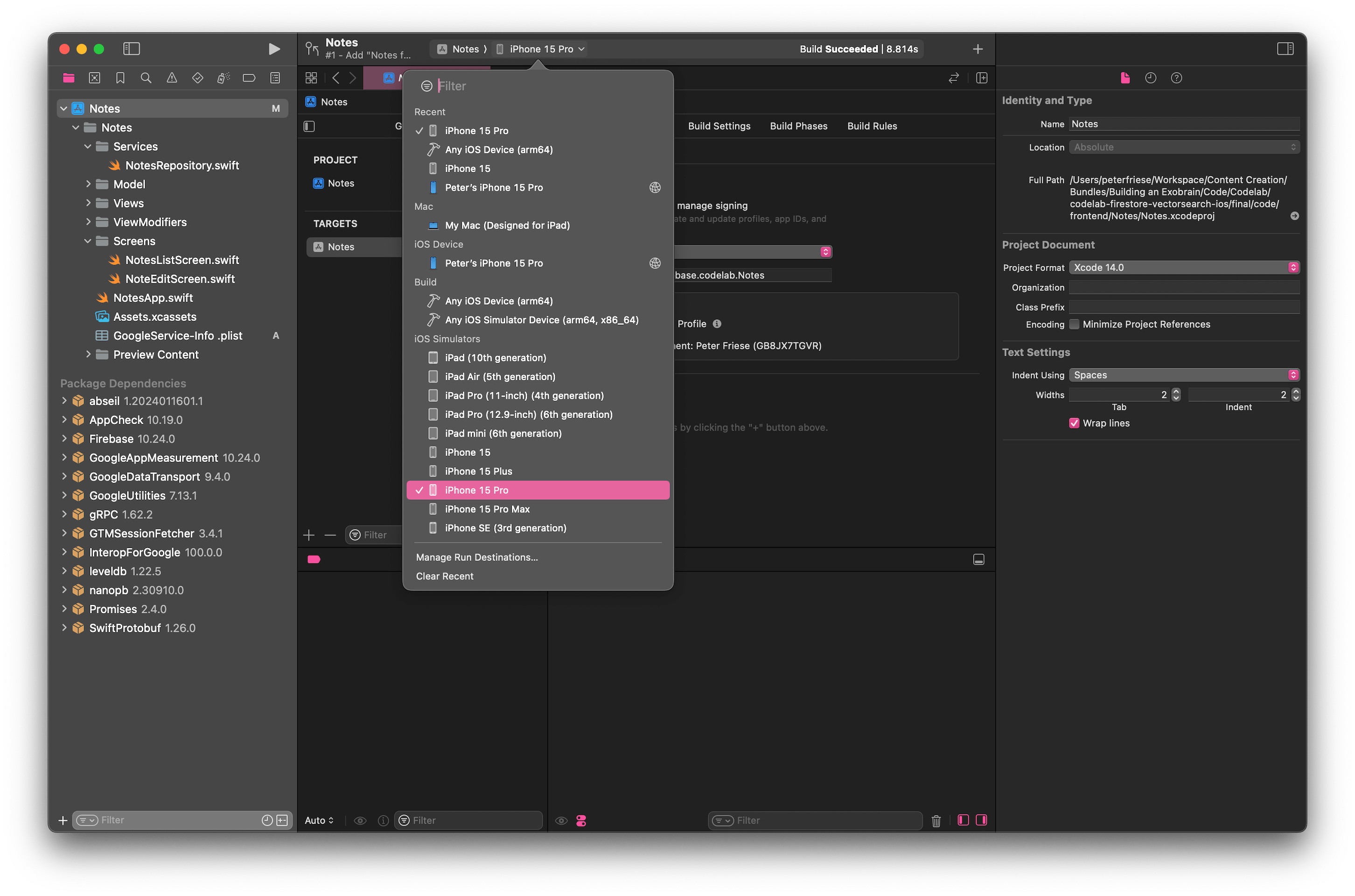Image resolution: width=1355 pixels, height=896 pixels.
Task: Click the Build Phases tab
Action: tap(797, 125)
